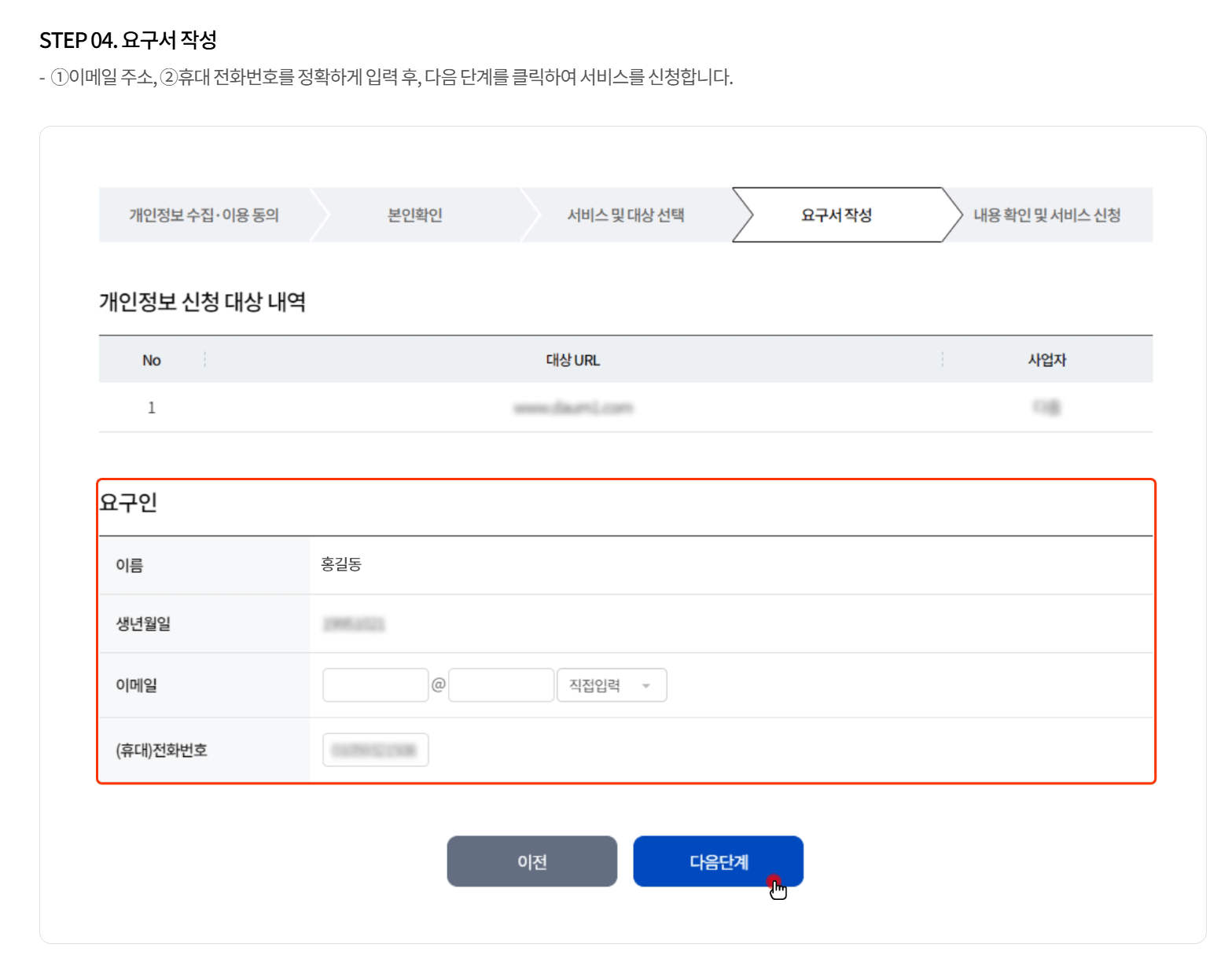Viewport: 1232px width, 973px height.
Task: Open the 서비스 및 대상 선택 step
Action: pos(629,215)
